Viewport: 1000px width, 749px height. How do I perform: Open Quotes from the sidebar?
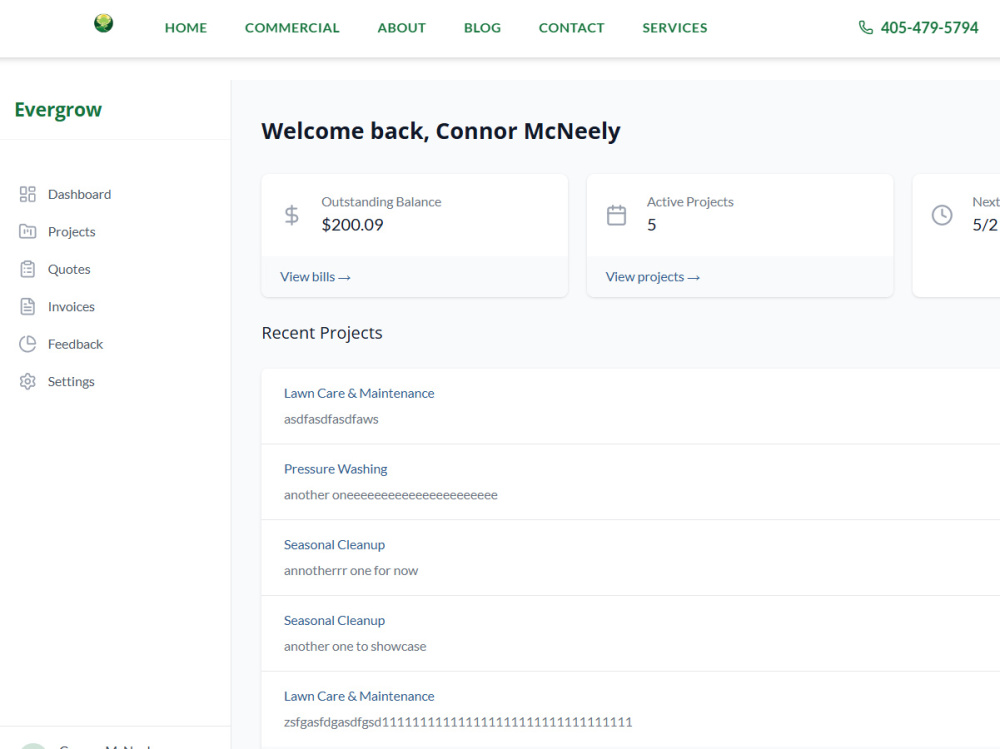69,269
